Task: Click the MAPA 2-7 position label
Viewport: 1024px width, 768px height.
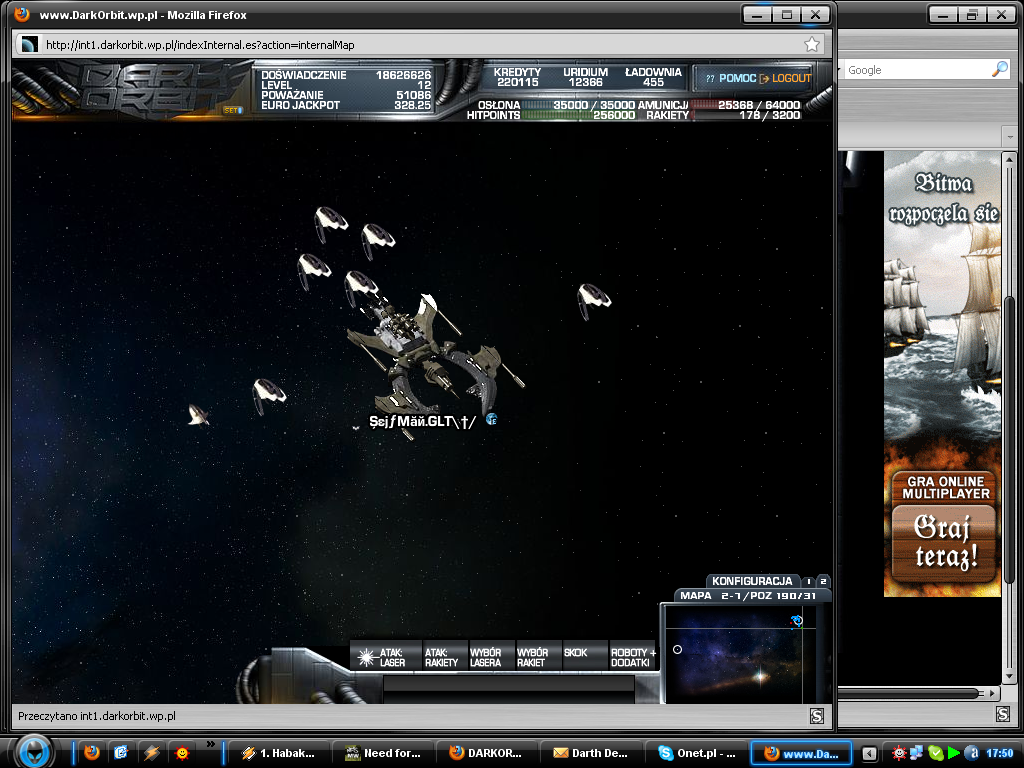Action: tap(748, 596)
